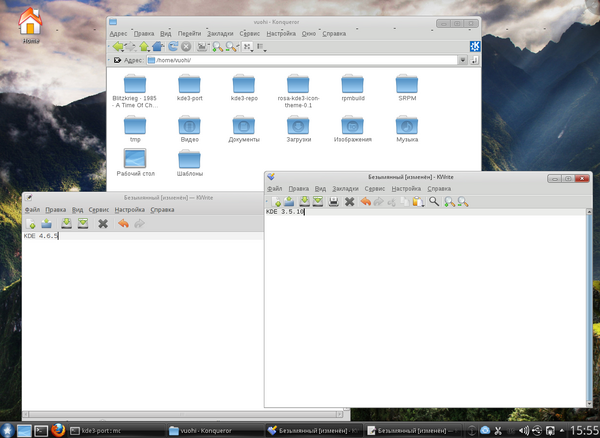
Task: Go up one directory in Konqueror
Action: click(x=144, y=46)
